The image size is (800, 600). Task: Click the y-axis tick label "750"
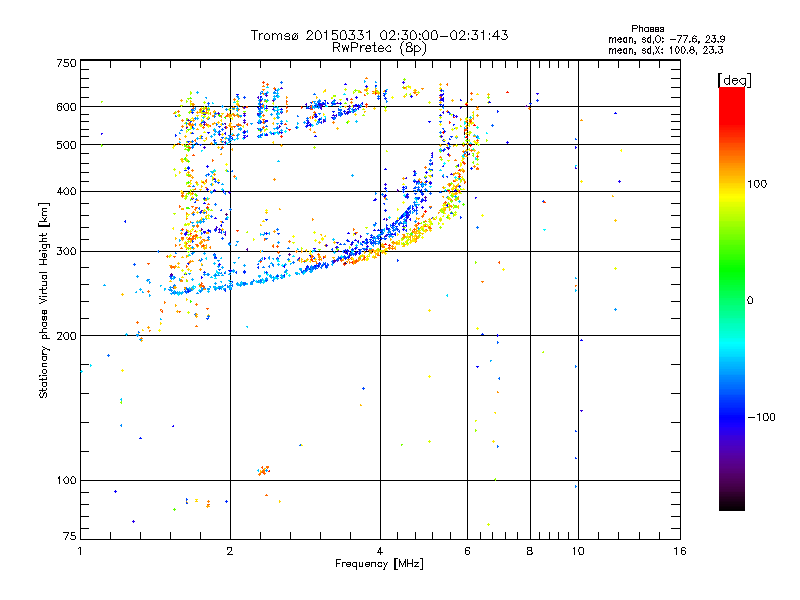pos(66,63)
